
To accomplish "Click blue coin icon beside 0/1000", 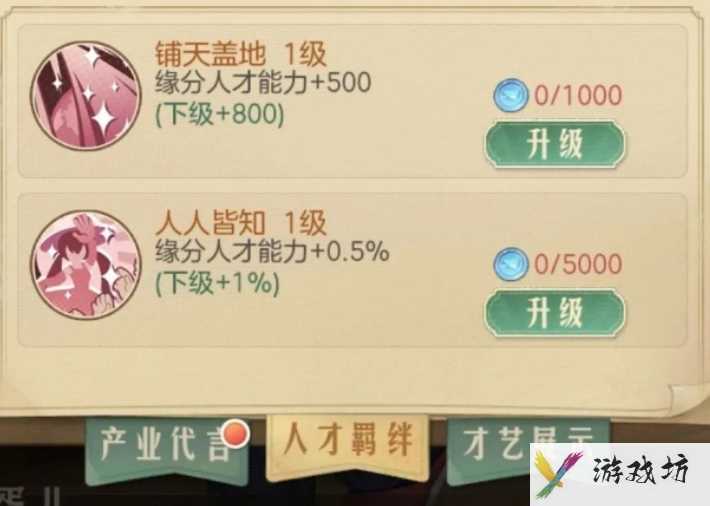I will (x=511, y=95).
